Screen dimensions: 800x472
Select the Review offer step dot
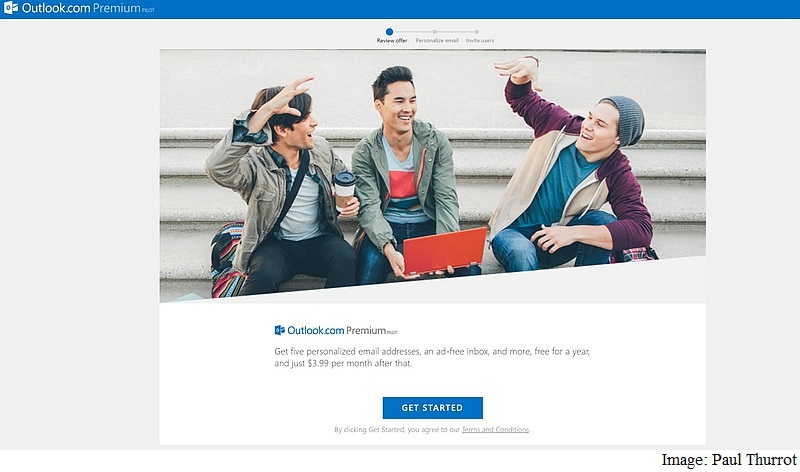pos(389,32)
